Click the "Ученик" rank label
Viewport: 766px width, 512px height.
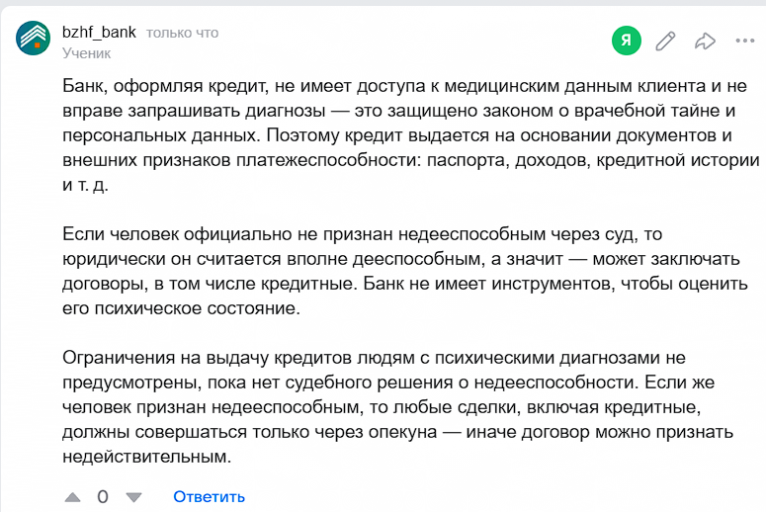[x=86, y=53]
